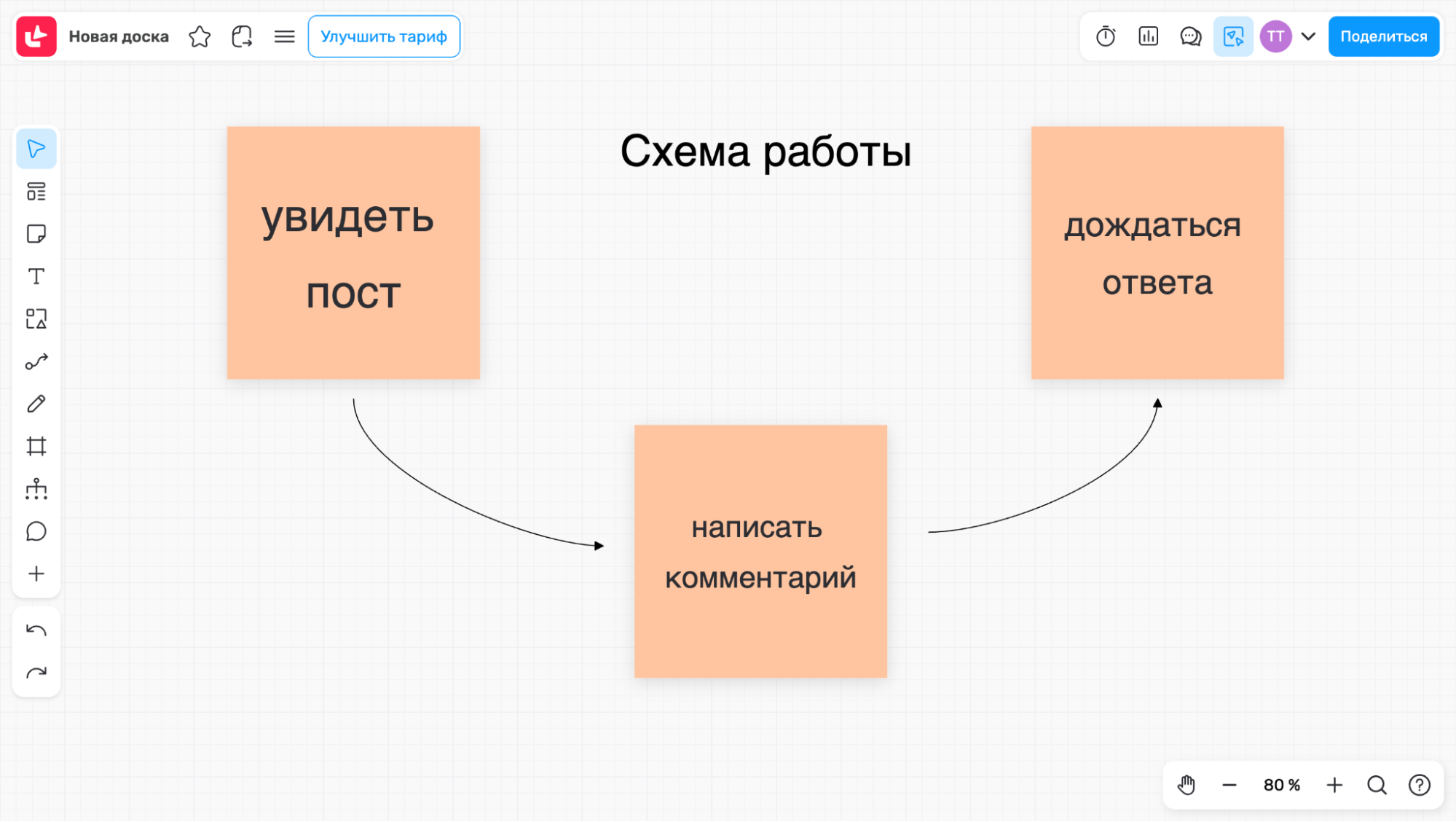
Task: Toggle the selection cursor tool
Action: click(x=36, y=149)
